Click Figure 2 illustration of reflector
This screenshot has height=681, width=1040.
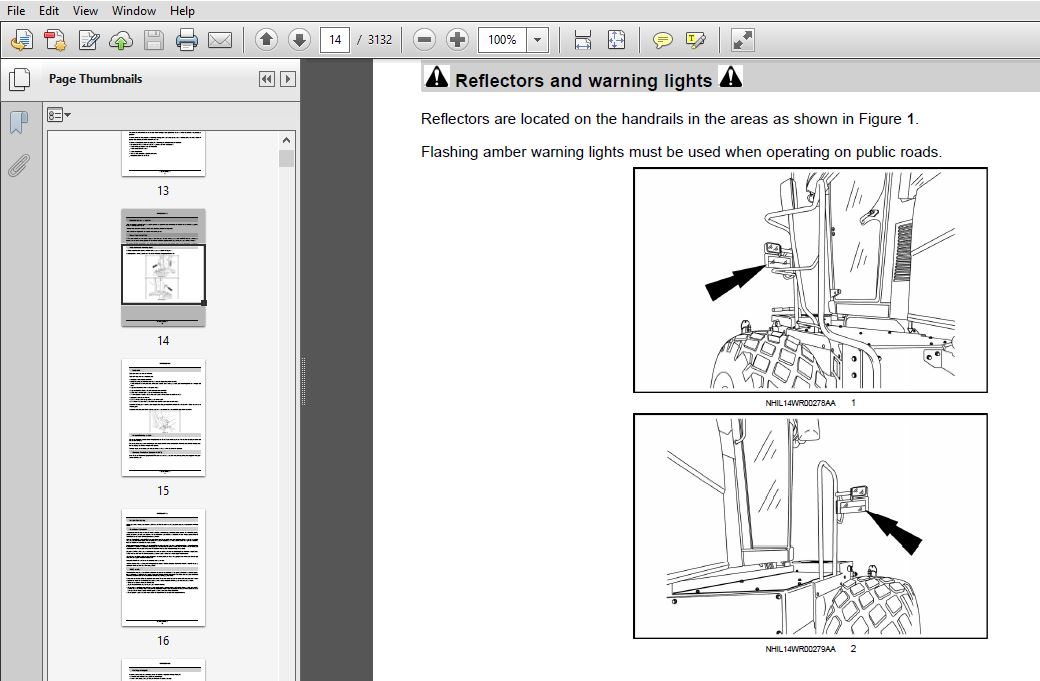(x=811, y=526)
